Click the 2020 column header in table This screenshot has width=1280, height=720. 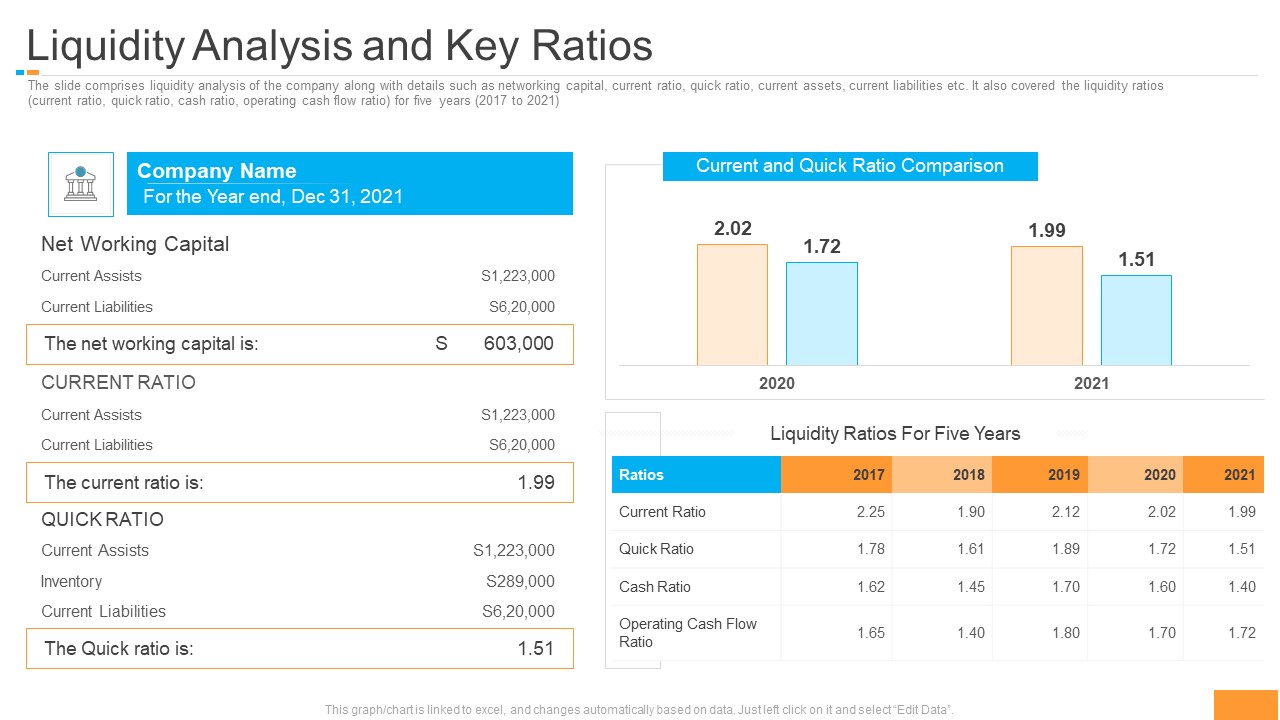coord(1135,475)
